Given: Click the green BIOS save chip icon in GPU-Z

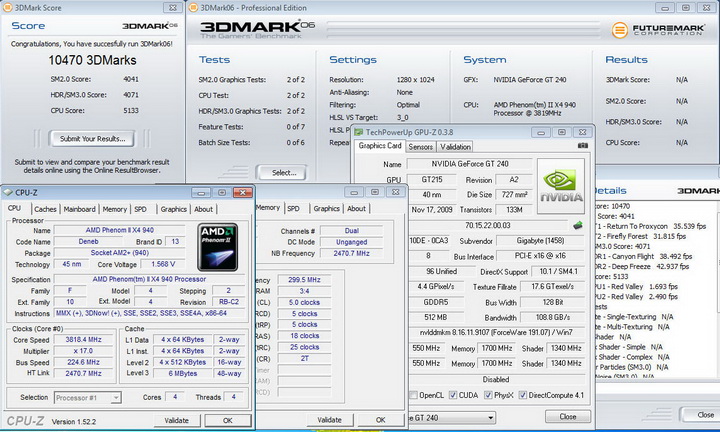Looking at the screenshot, I should (x=578, y=225).
